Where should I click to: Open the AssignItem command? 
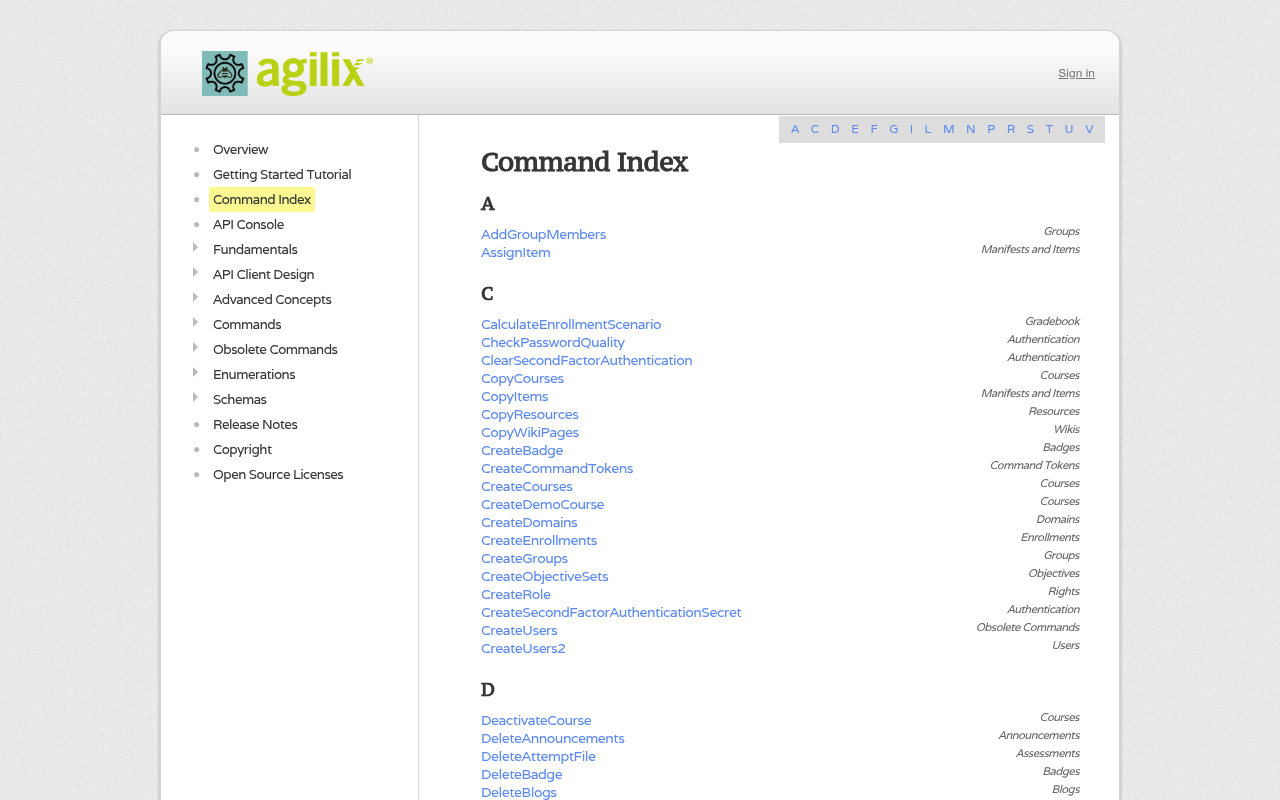click(x=515, y=252)
